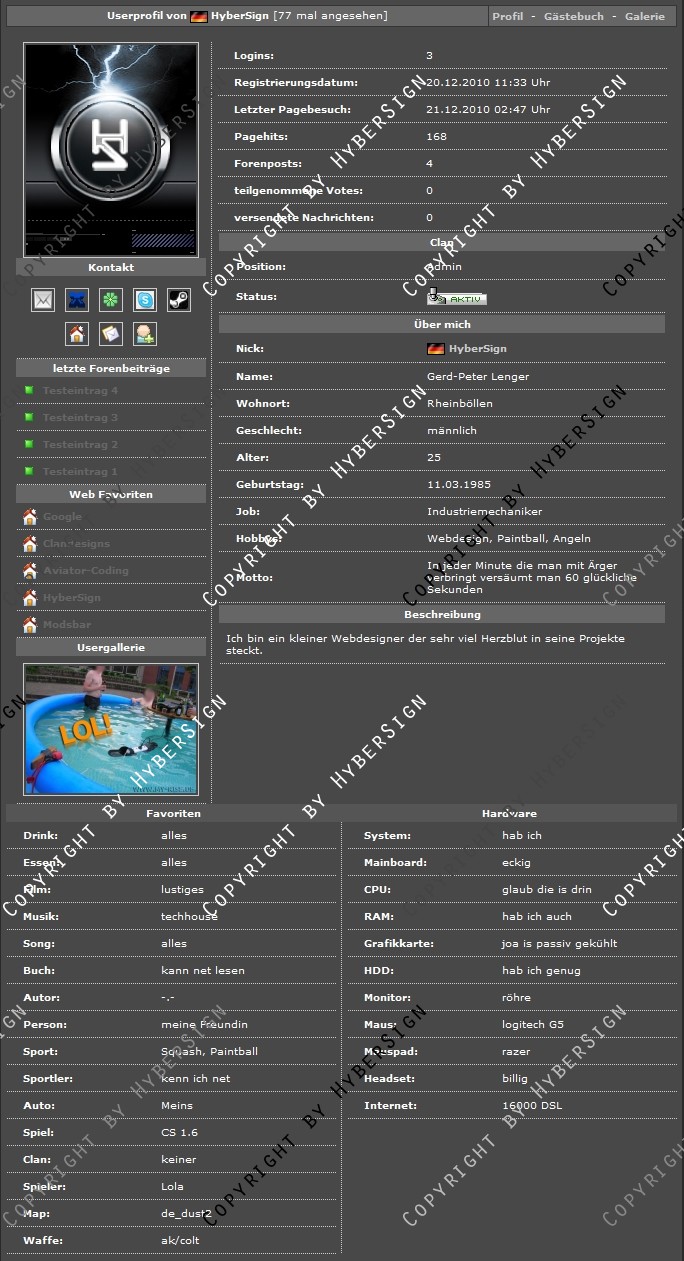684x1261 pixels.
Task: Open forum post Testeintrag 1
Action: click(x=80, y=472)
